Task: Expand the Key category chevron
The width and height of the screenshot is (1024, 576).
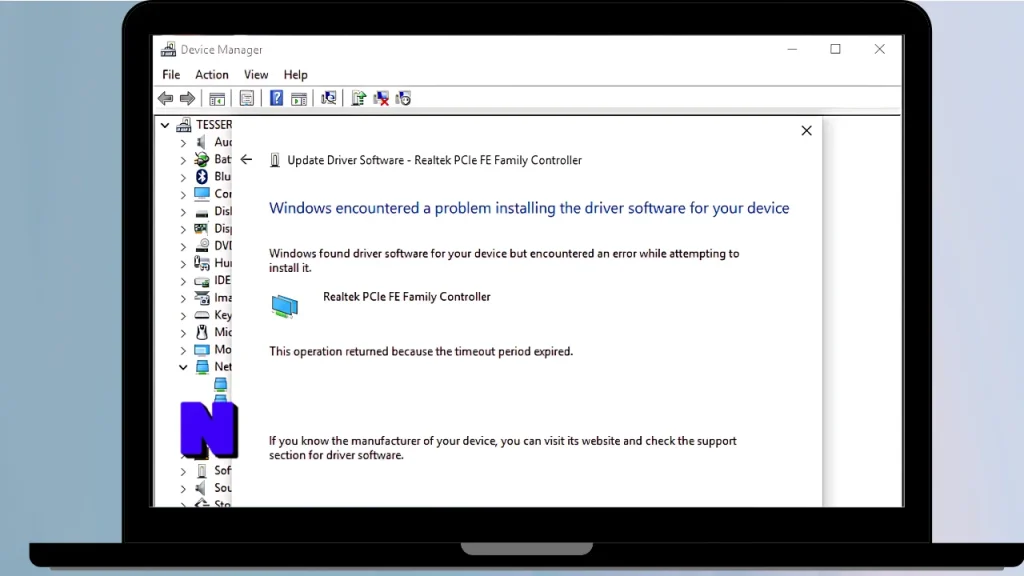Action: point(183,315)
